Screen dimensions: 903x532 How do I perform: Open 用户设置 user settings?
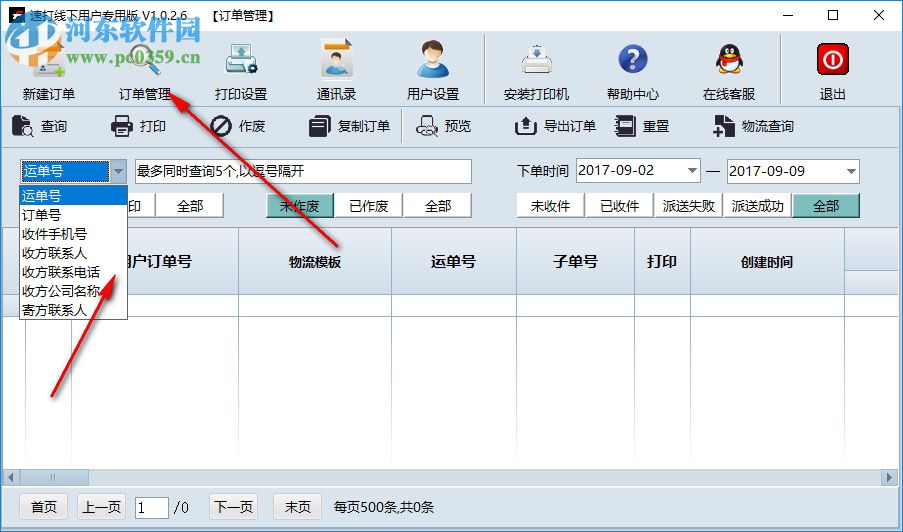click(432, 72)
